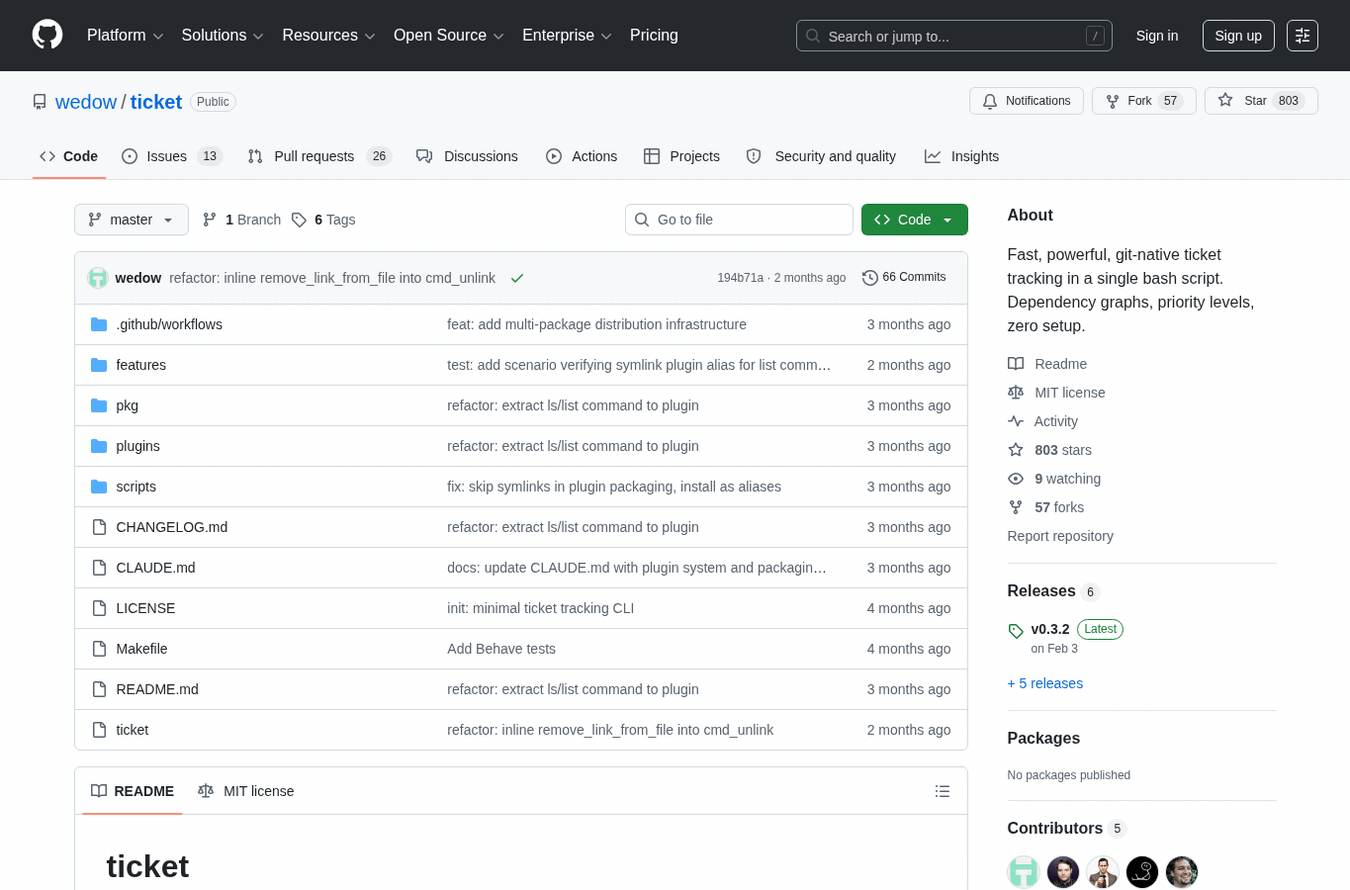Click the branch icon next to 1 Branch

[x=210, y=220]
